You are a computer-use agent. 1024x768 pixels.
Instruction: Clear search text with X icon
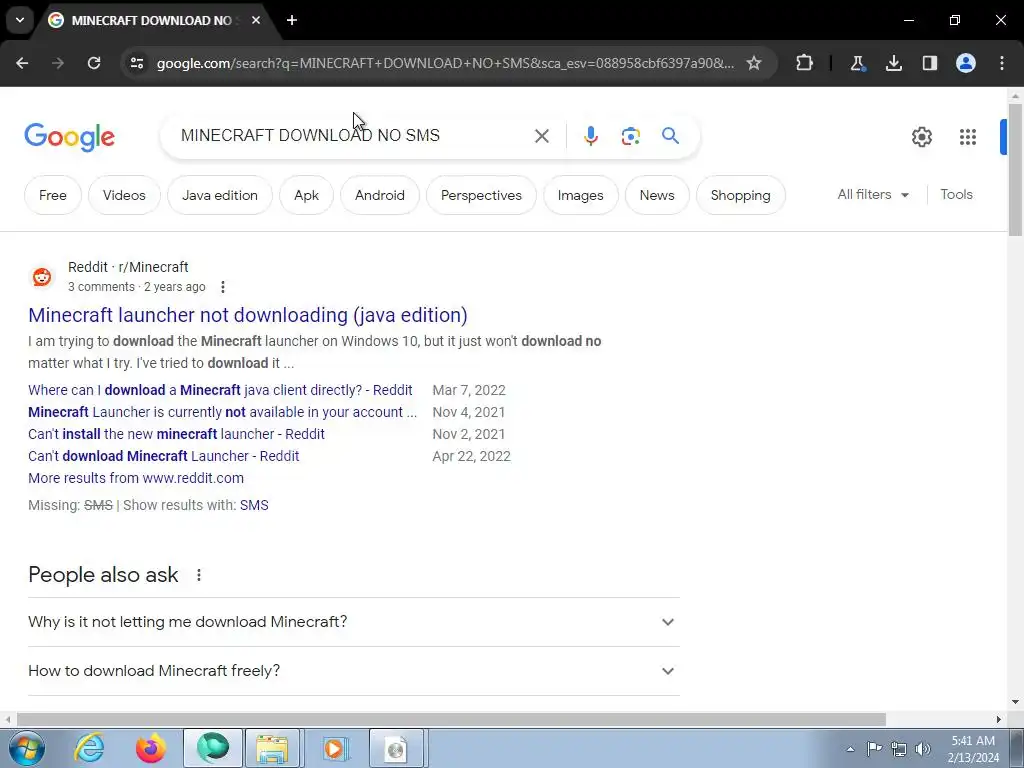[x=541, y=136]
